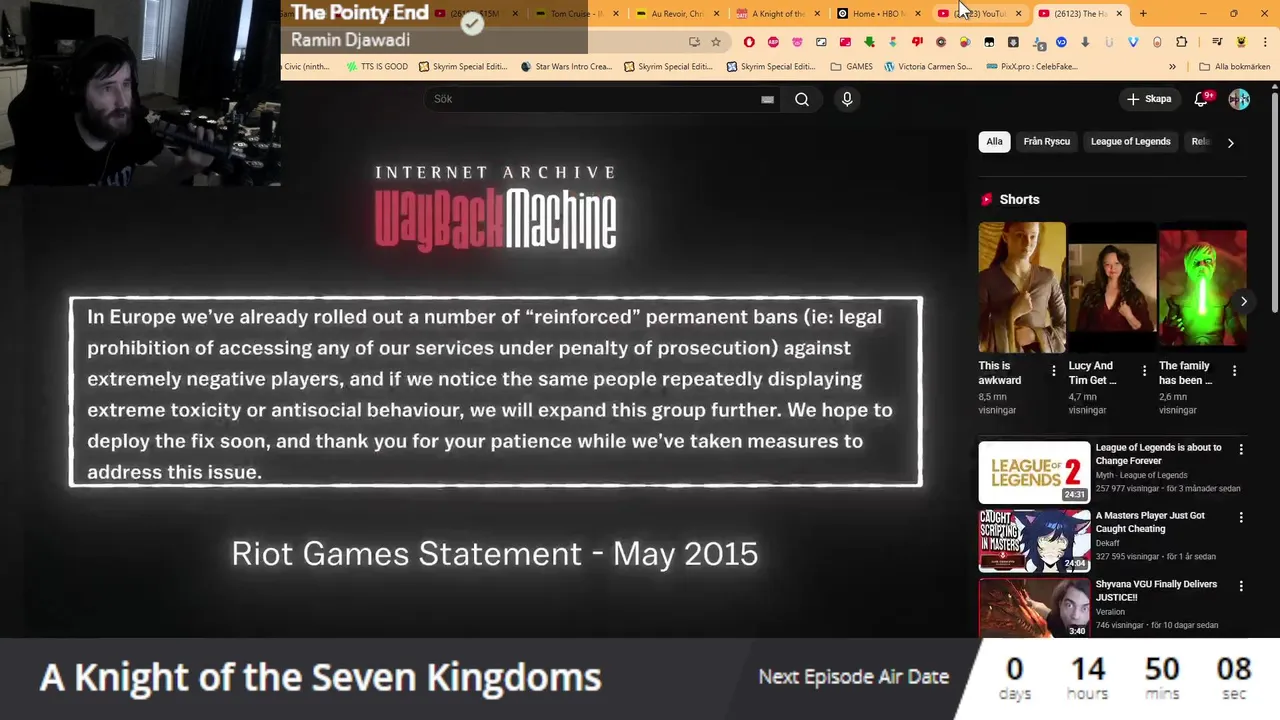Viewport: 1280px width, 720px height.
Task: Open the on-screen keyboard icon in search box
Action: [767, 99]
